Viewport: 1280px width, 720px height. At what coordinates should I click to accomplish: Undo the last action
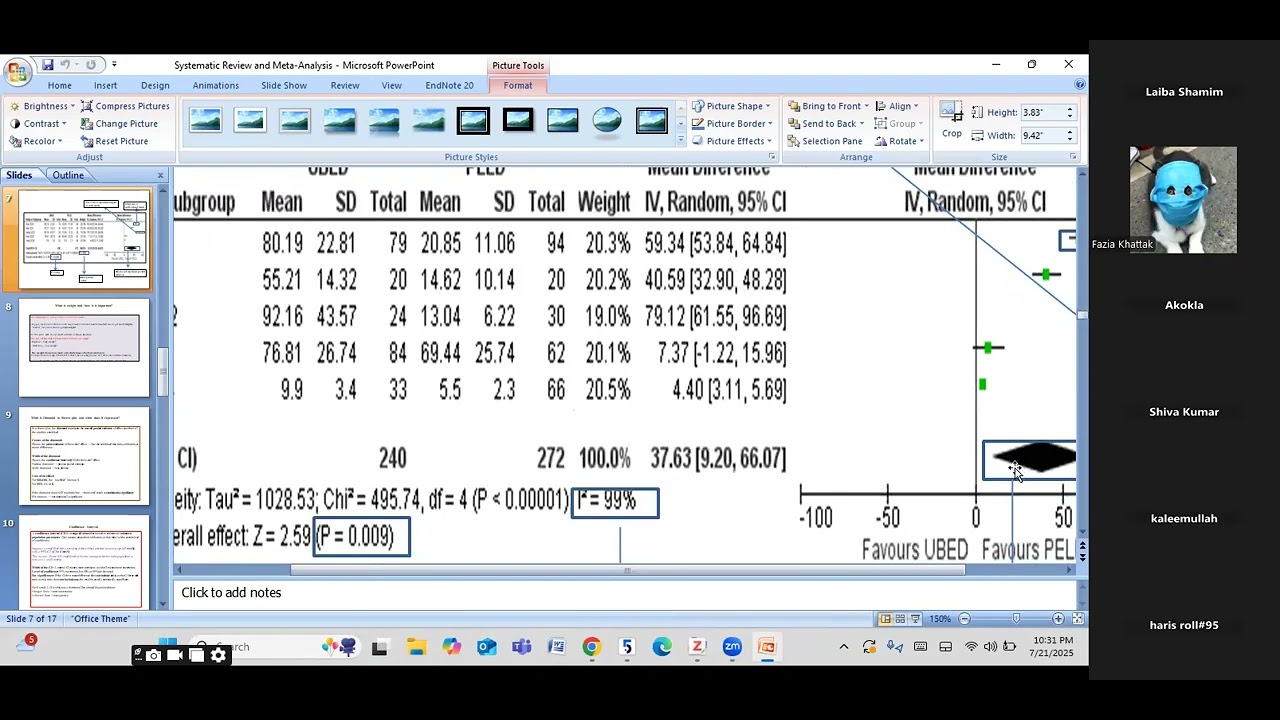coord(66,65)
